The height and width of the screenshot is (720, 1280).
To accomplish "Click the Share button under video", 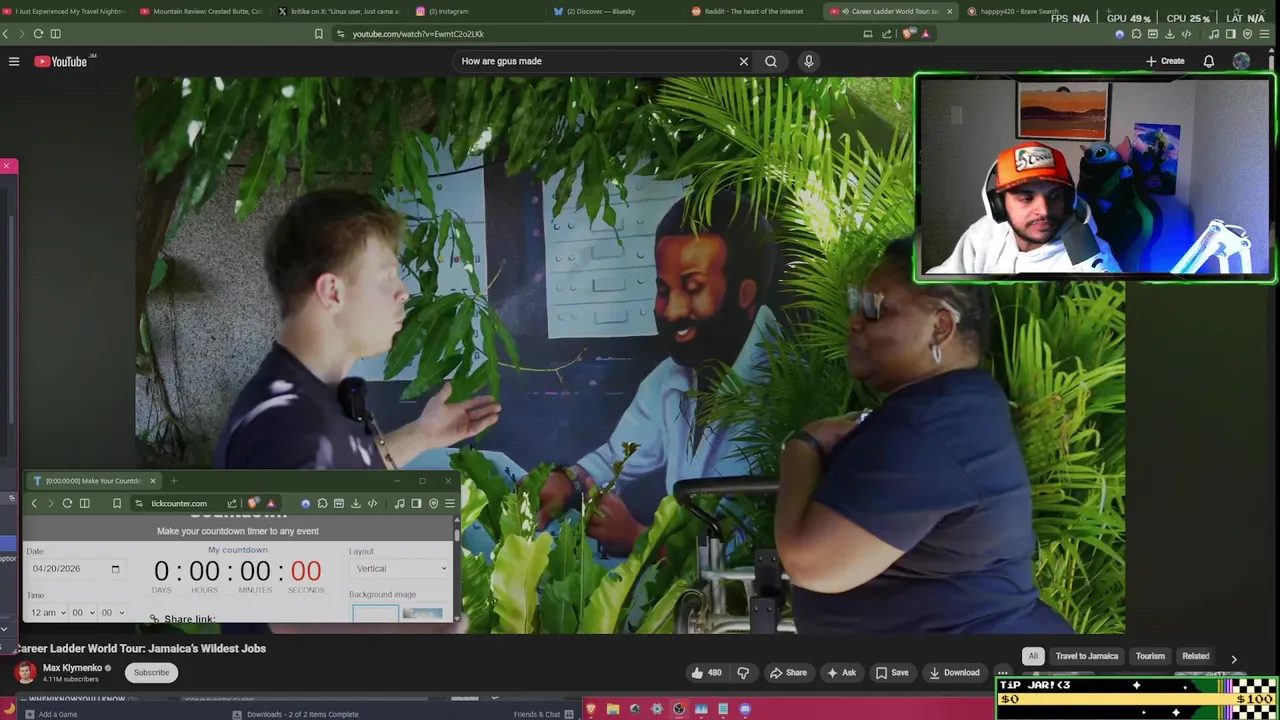I will coord(788,673).
